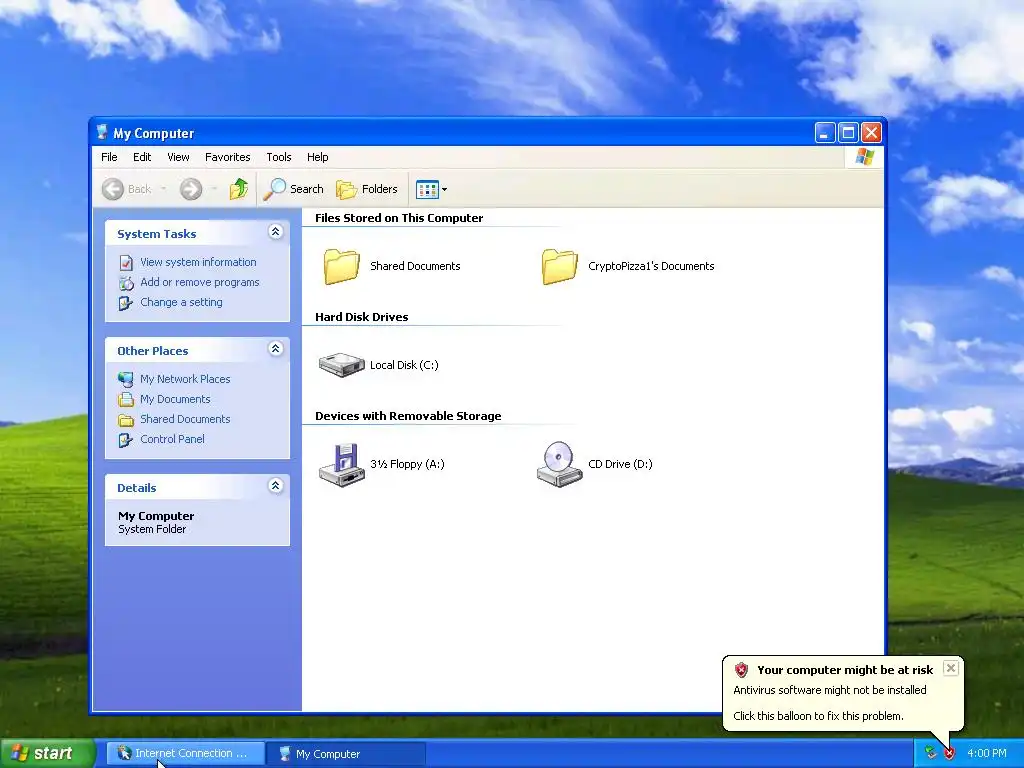Viewport: 1024px width, 768px height.
Task: Click the red security shield tray icon
Action: [950, 754]
